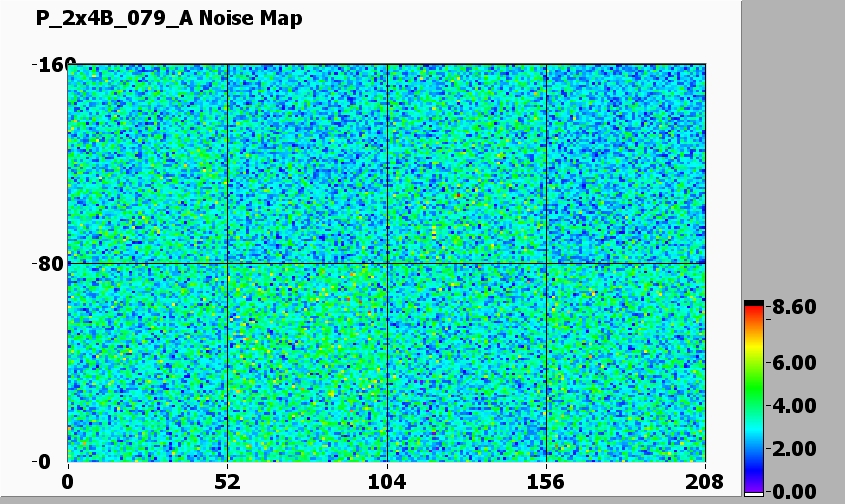Select the bottom-right heatmap section below row 80
The height and width of the screenshot is (504, 845).
coord(626,362)
